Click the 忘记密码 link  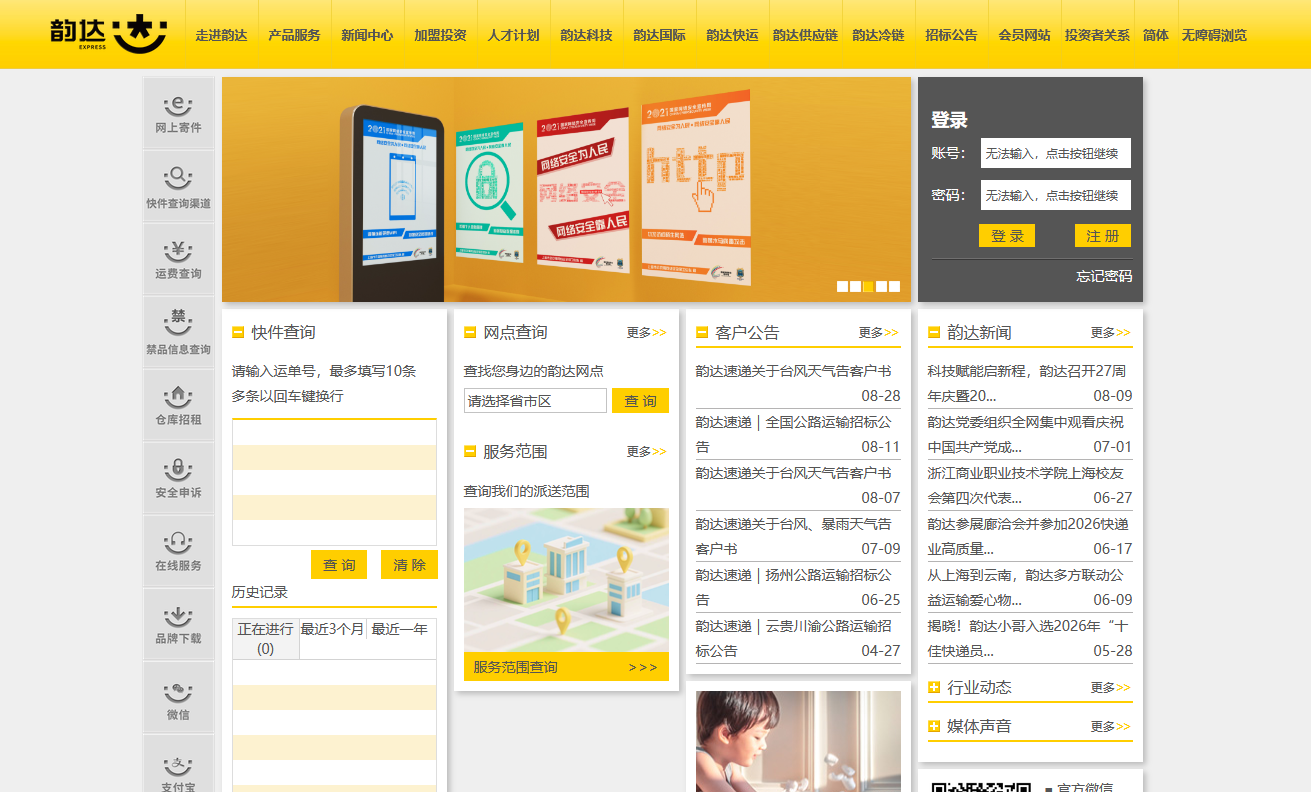1104,276
